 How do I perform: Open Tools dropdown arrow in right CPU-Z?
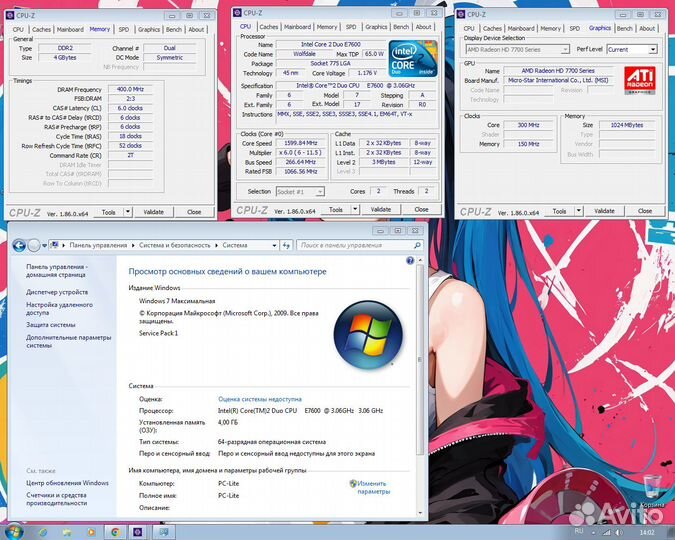point(579,211)
